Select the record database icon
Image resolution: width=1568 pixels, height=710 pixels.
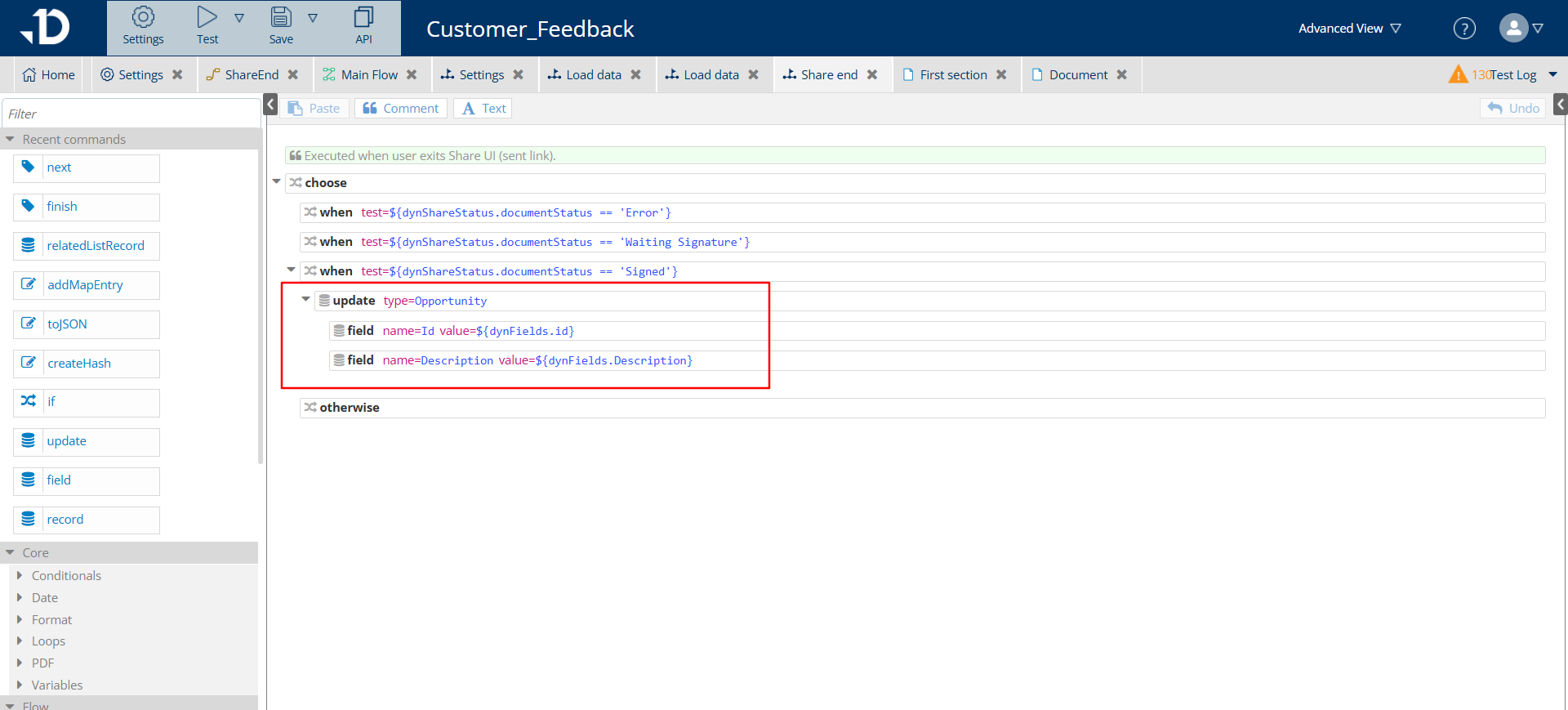pos(28,519)
